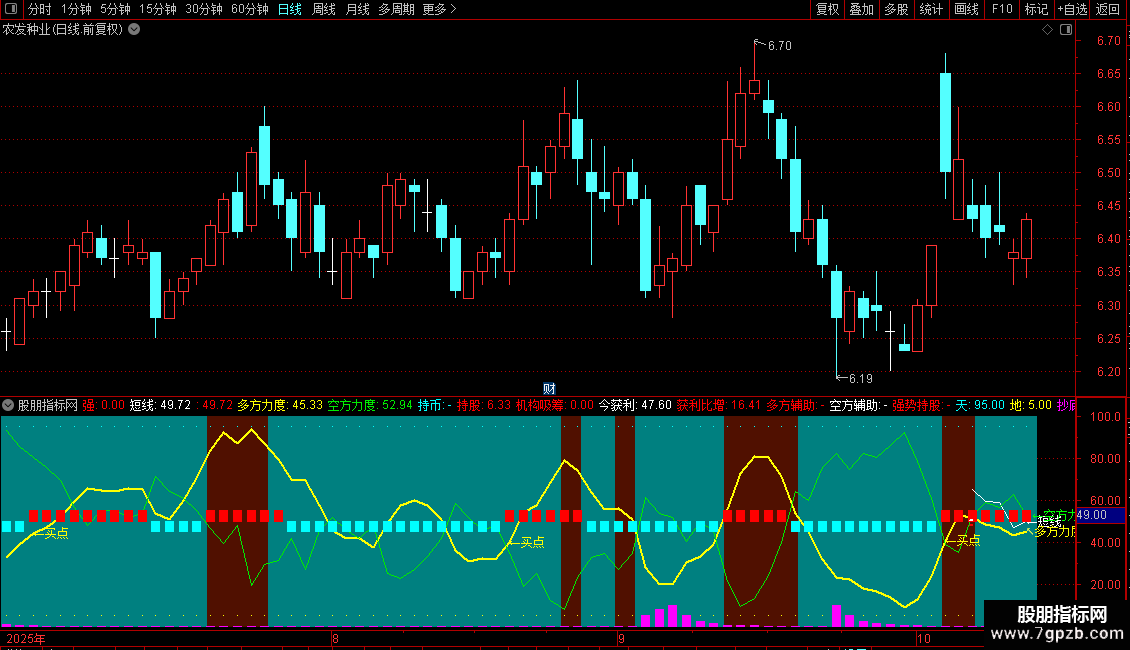
Task: Expand dropdown beside 农发种业 title
Action: 134,30
